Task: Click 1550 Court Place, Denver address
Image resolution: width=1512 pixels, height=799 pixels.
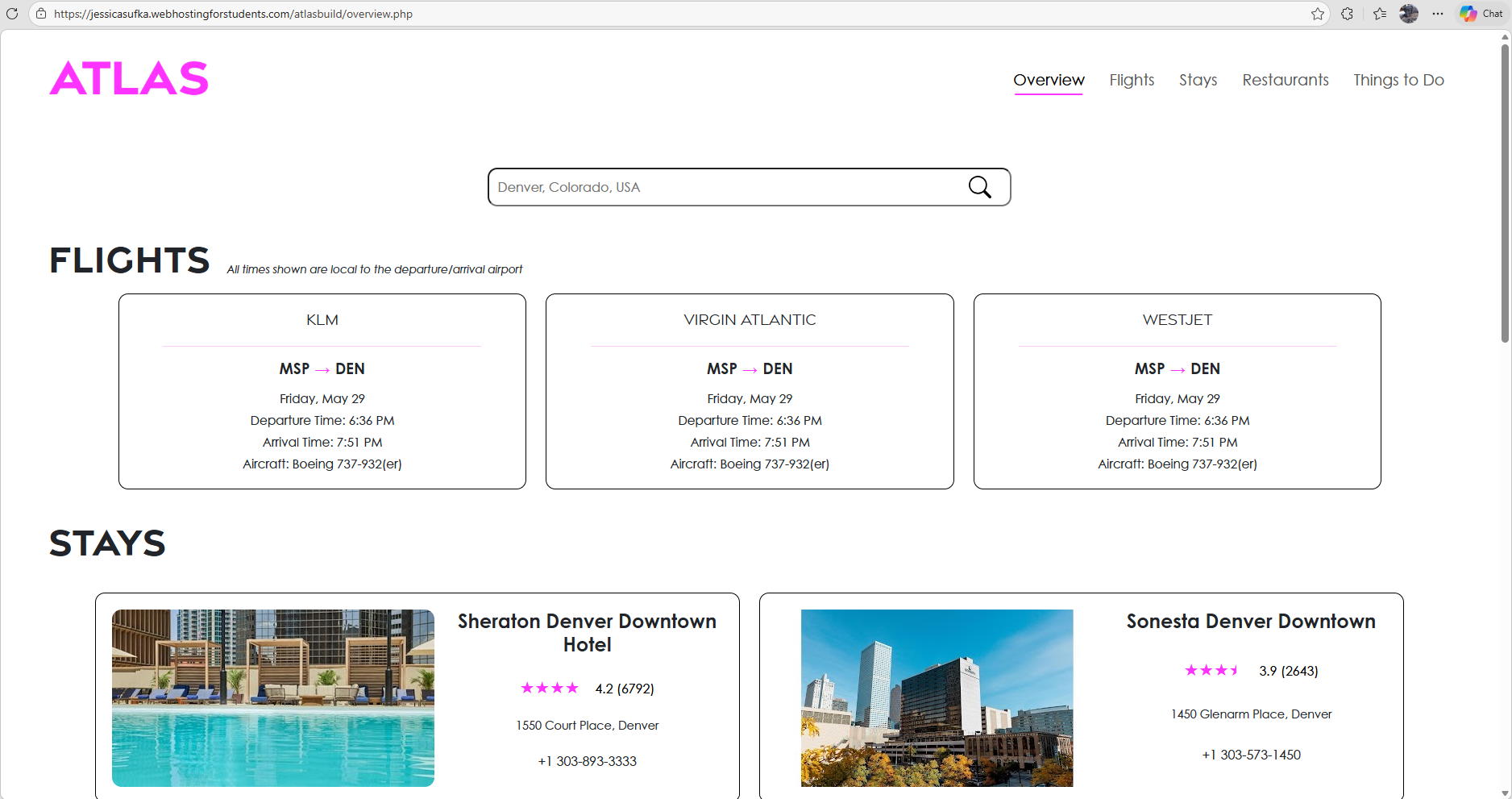Action: [x=588, y=726]
